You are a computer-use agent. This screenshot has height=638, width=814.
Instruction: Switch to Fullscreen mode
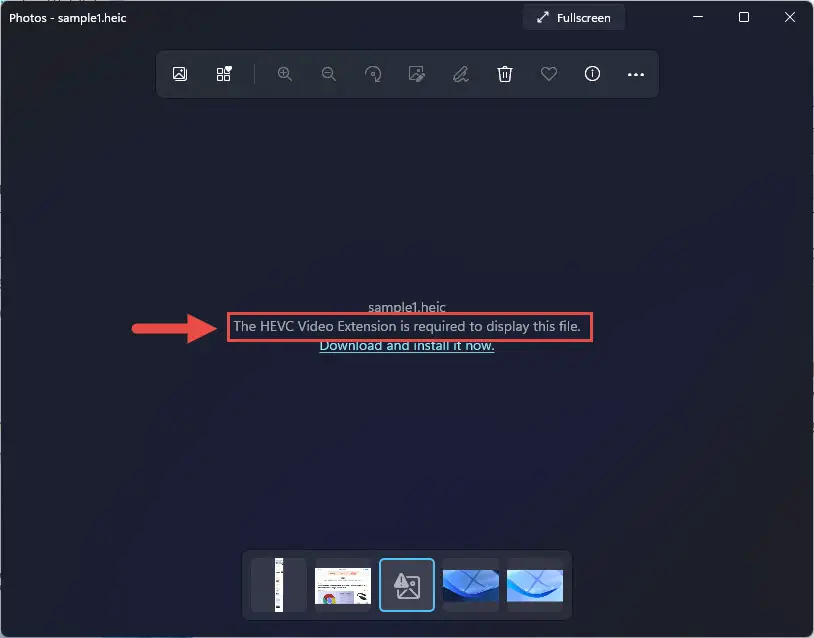tap(574, 18)
